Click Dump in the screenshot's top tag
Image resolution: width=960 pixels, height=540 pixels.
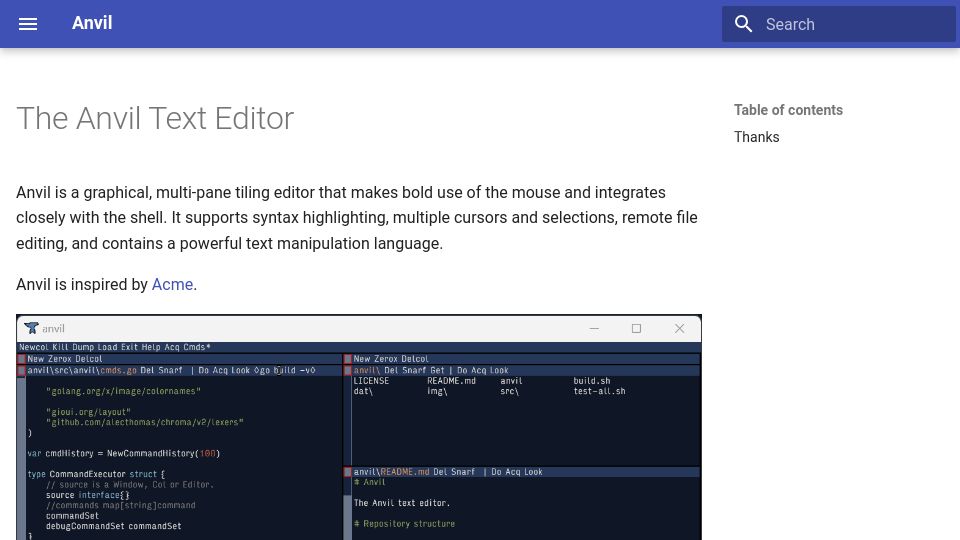click(83, 347)
